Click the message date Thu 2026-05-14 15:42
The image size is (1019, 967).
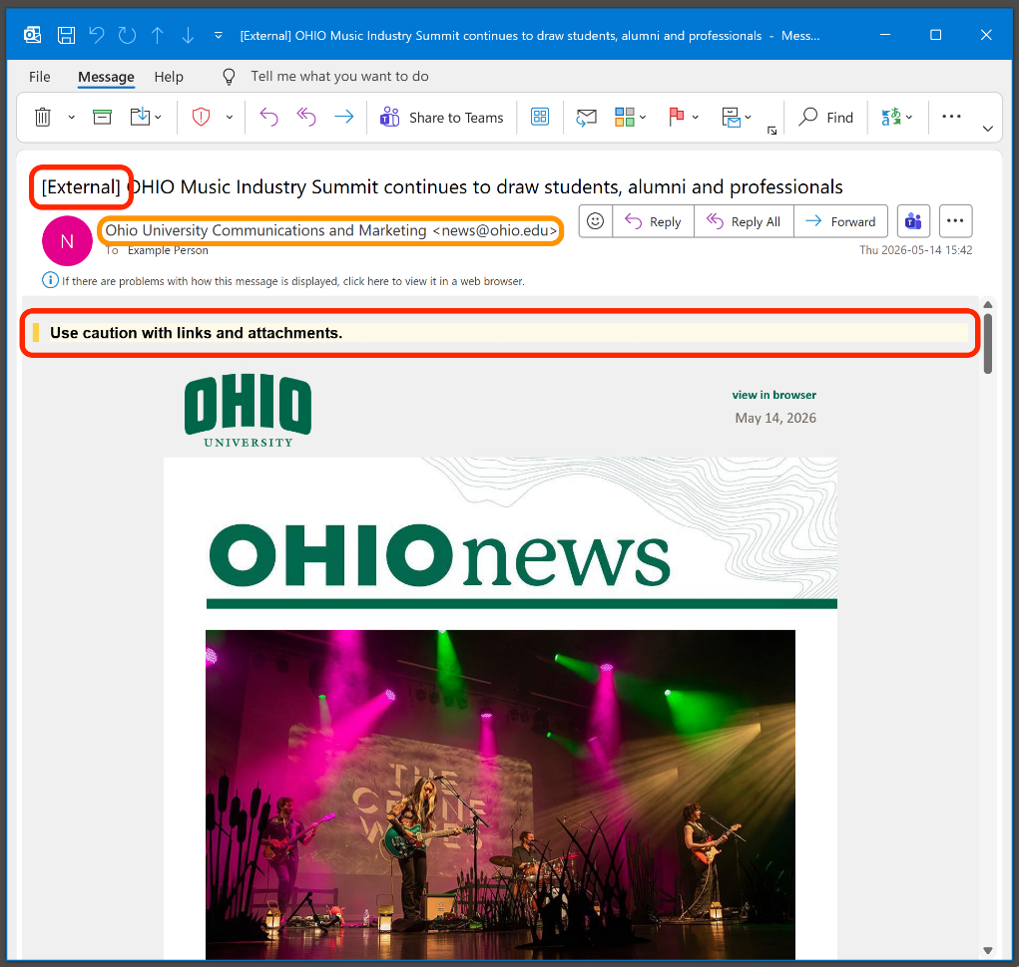coord(916,250)
